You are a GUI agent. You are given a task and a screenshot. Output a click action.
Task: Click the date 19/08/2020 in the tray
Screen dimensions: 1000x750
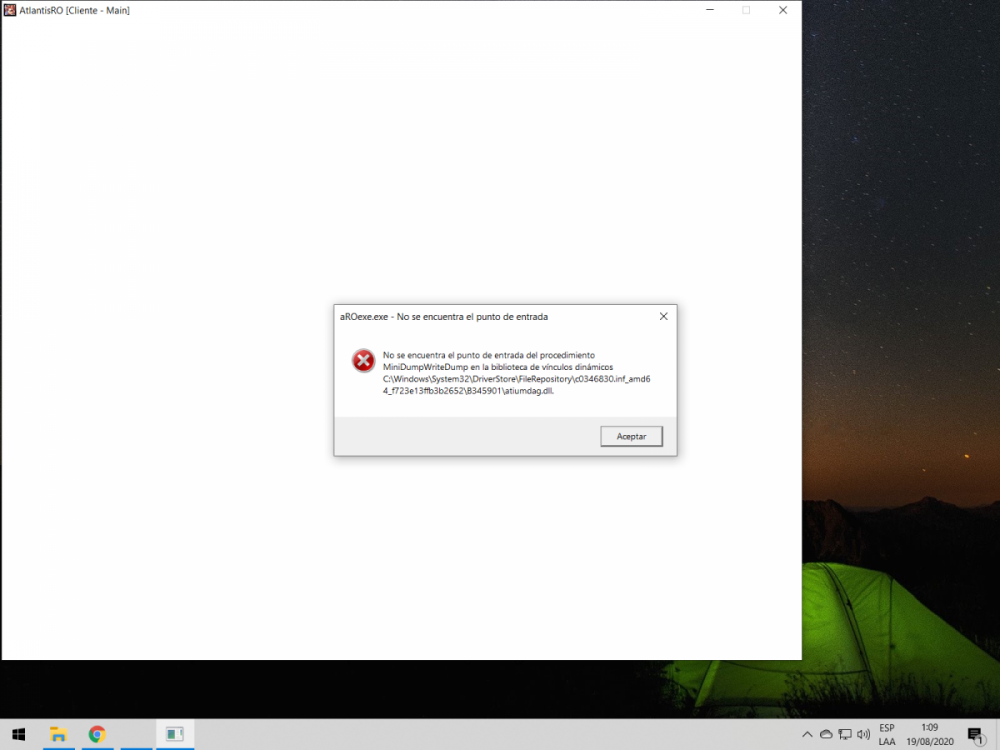click(929, 741)
